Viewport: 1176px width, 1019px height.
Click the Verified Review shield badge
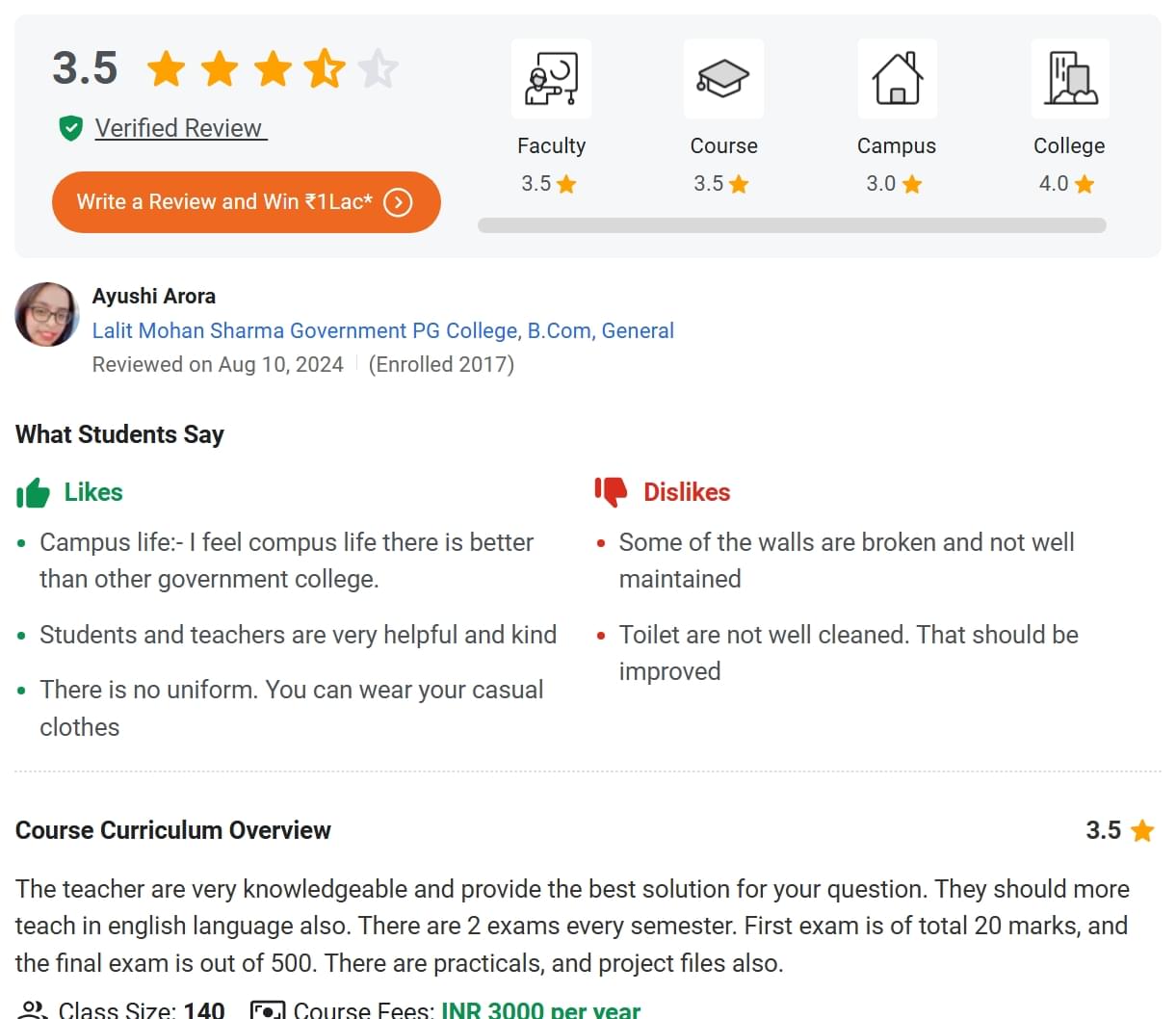(71, 127)
